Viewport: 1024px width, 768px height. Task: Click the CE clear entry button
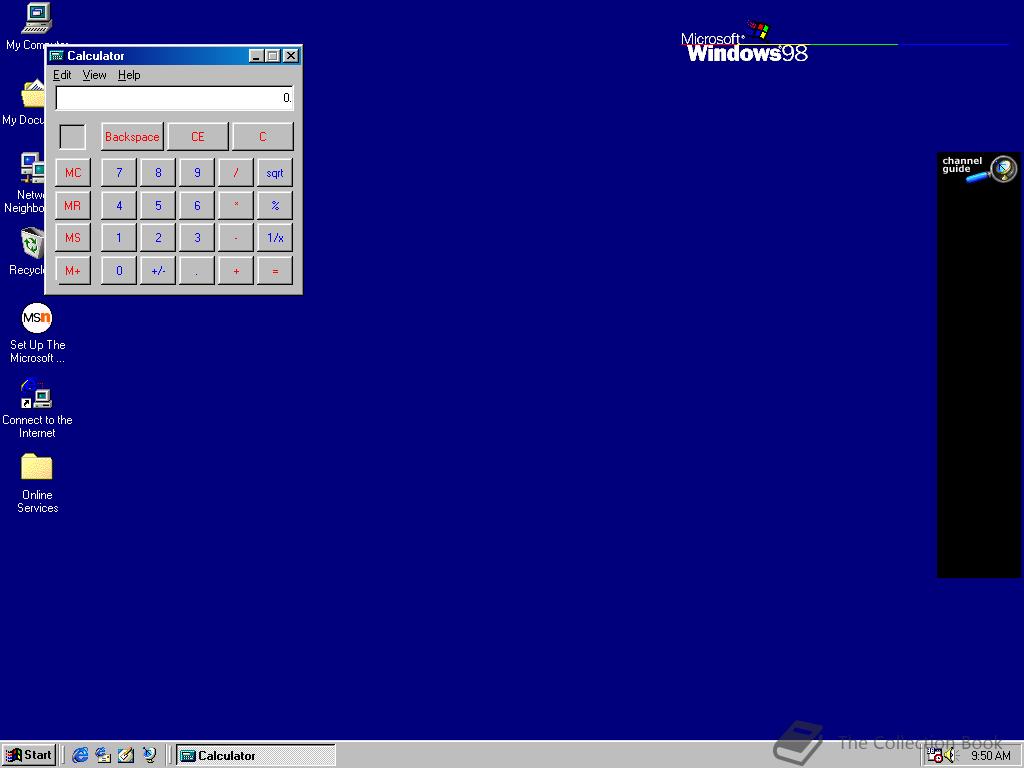(x=197, y=136)
